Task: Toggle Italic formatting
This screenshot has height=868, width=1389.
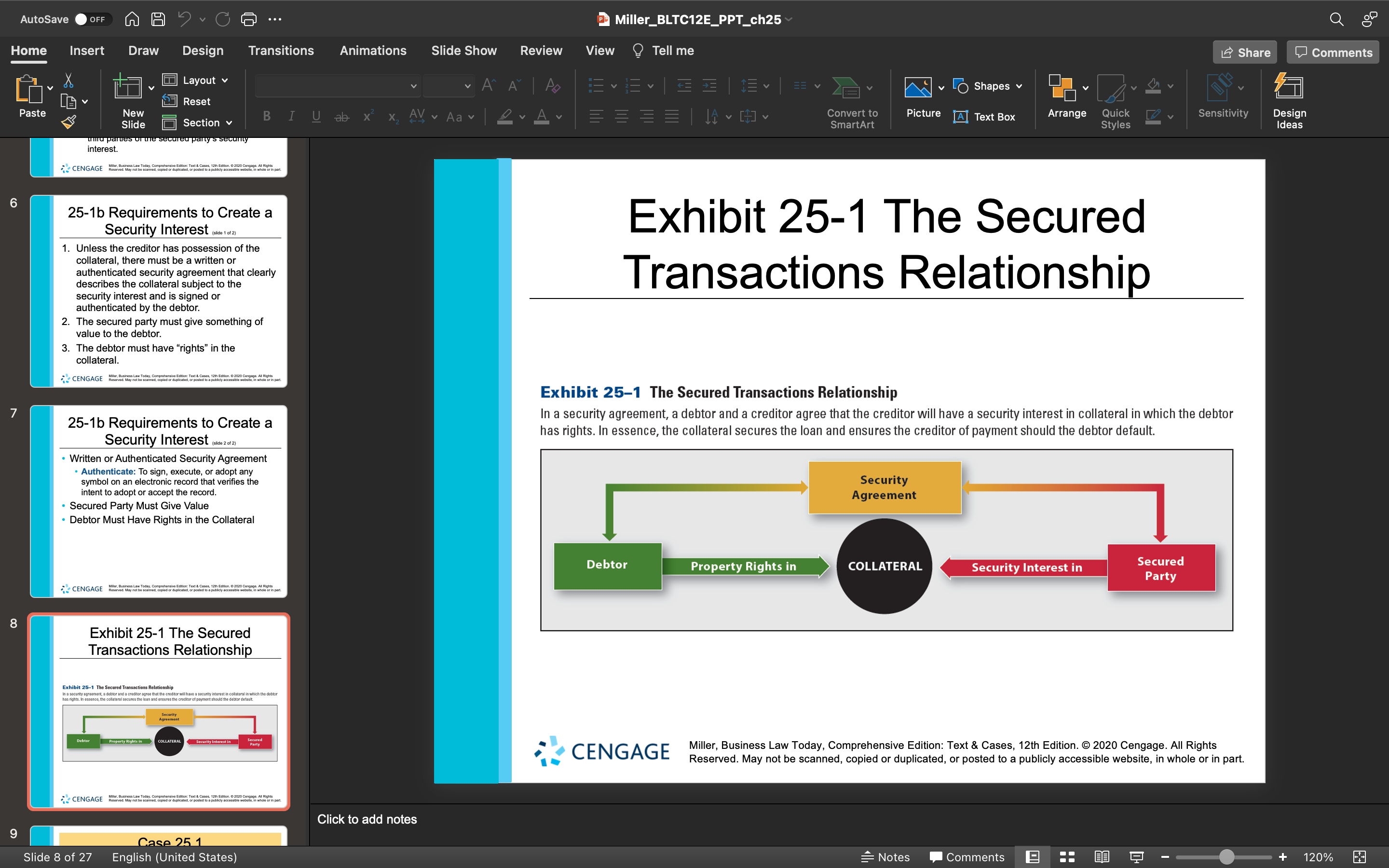Action: [x=292, y=117]
